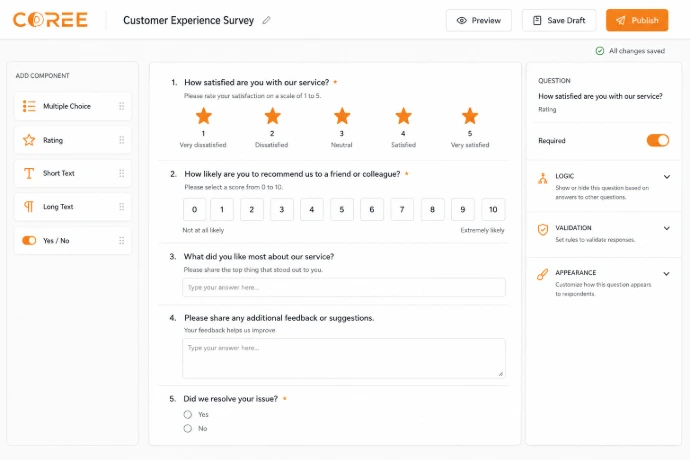The height and width of the screenshot is (460, 690).
Task: Choose recommendation score 3
Action: pyautogui.click(x=282, y=209)
